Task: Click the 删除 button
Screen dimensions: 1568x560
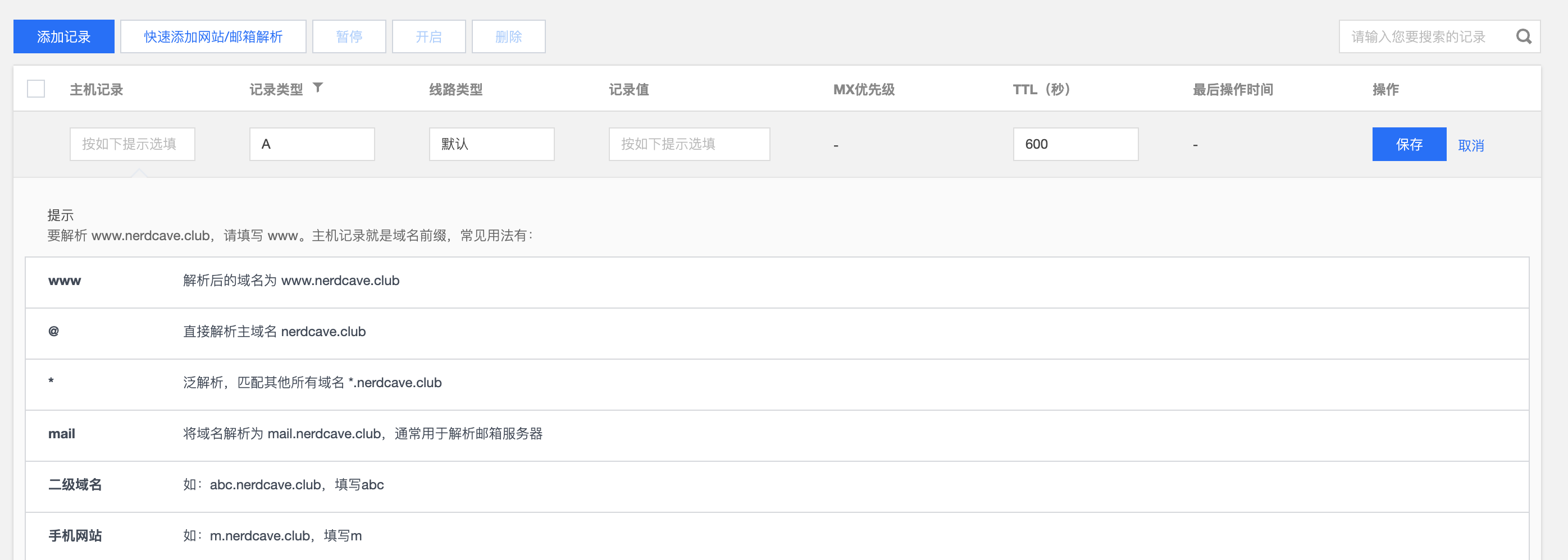Action: [x=509, y=36]
